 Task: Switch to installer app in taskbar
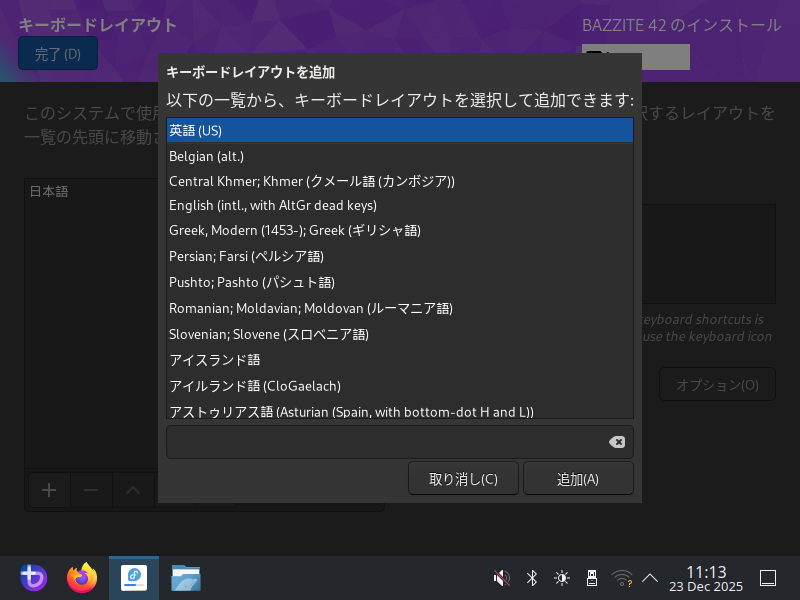click(134, 578)
